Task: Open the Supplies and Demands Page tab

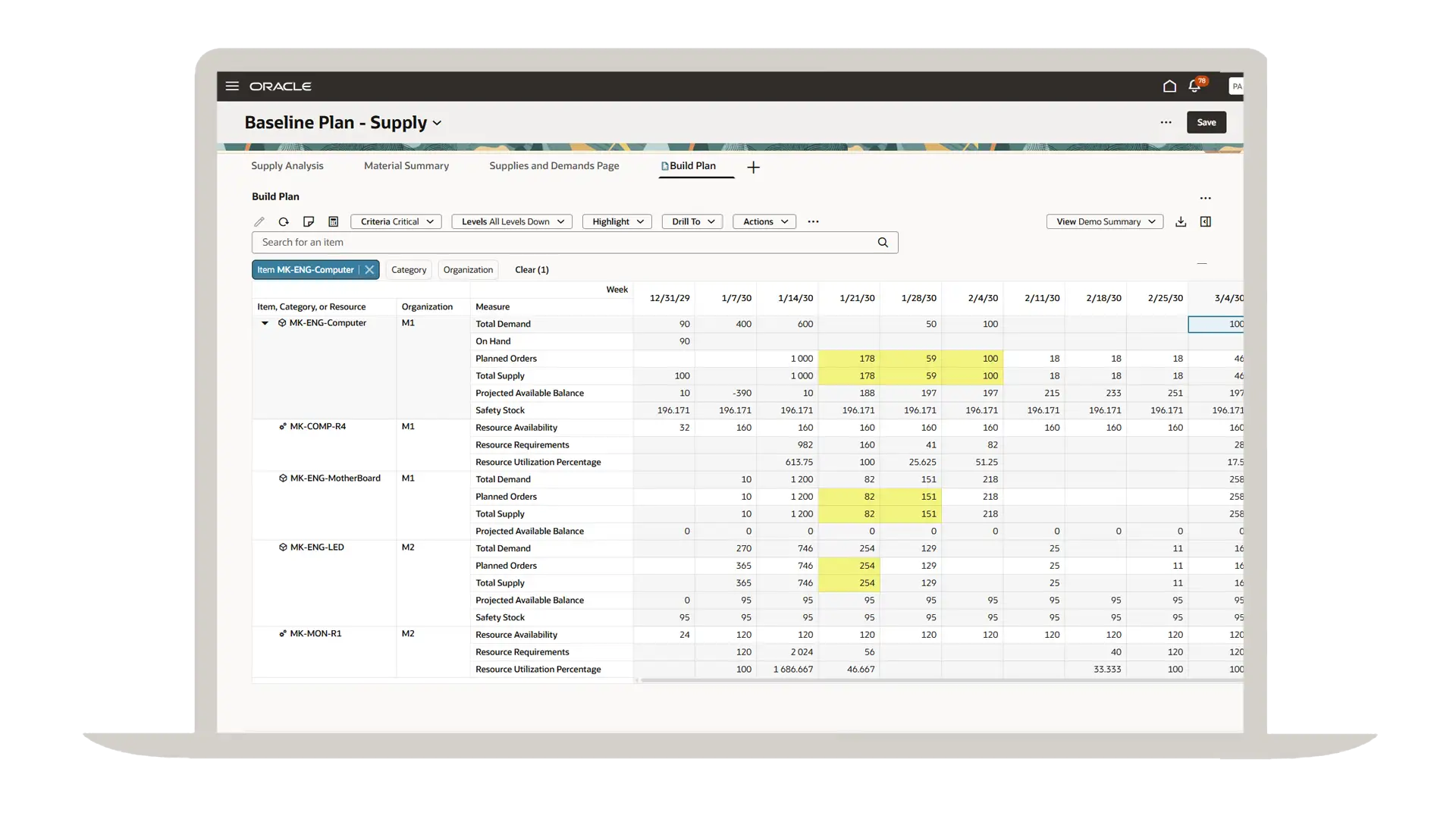Action: (554, 166)
